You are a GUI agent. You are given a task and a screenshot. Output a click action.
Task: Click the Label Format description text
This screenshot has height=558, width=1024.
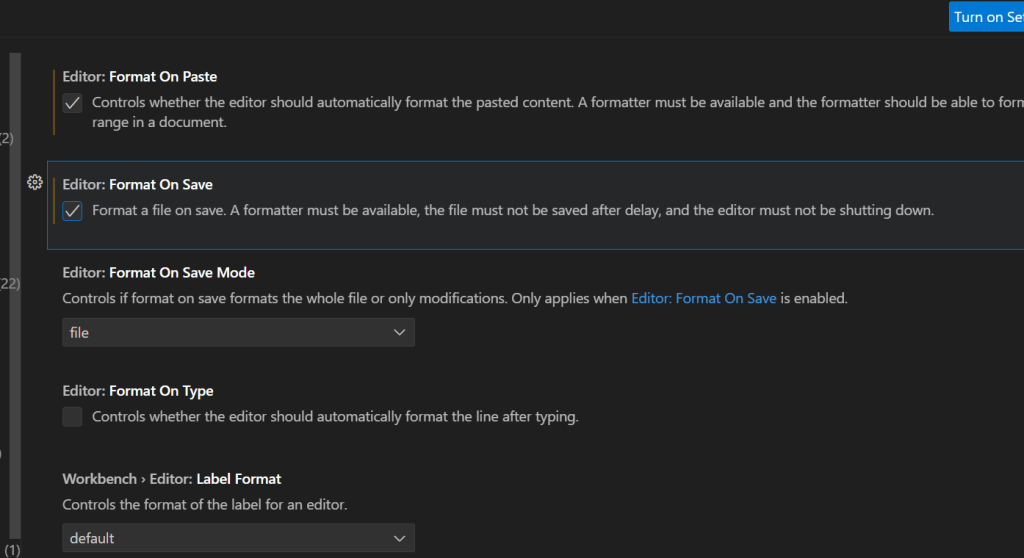tap(204, 505)
